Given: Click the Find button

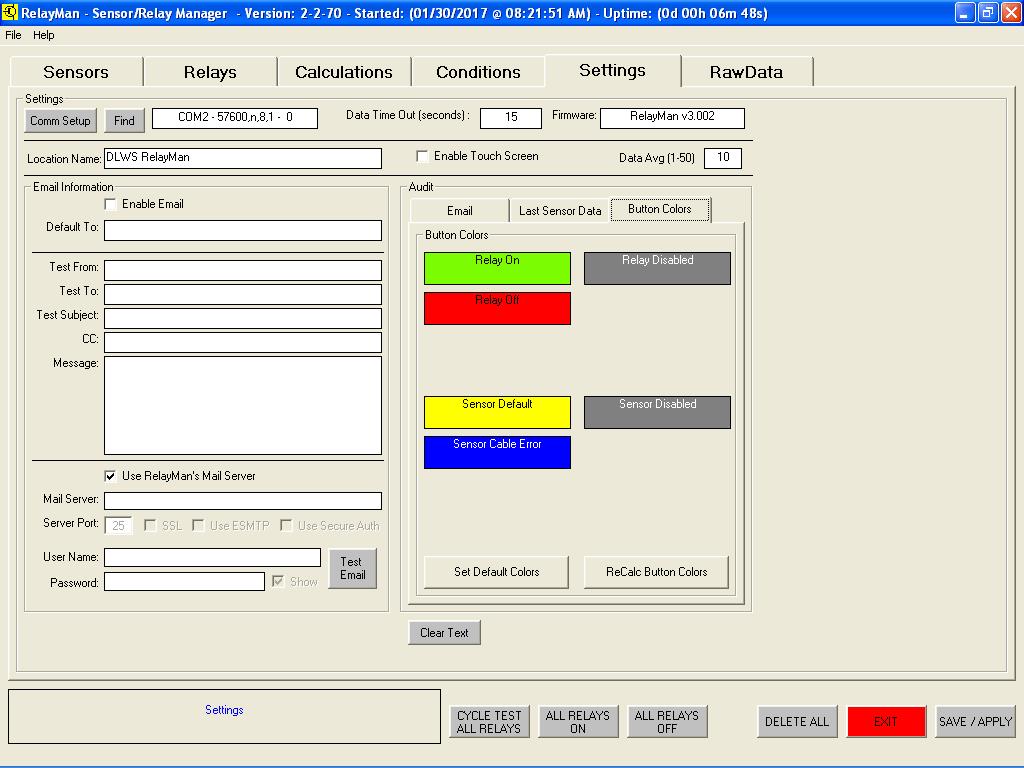Looking at the screenshot, I should click(x=124, y=121).
